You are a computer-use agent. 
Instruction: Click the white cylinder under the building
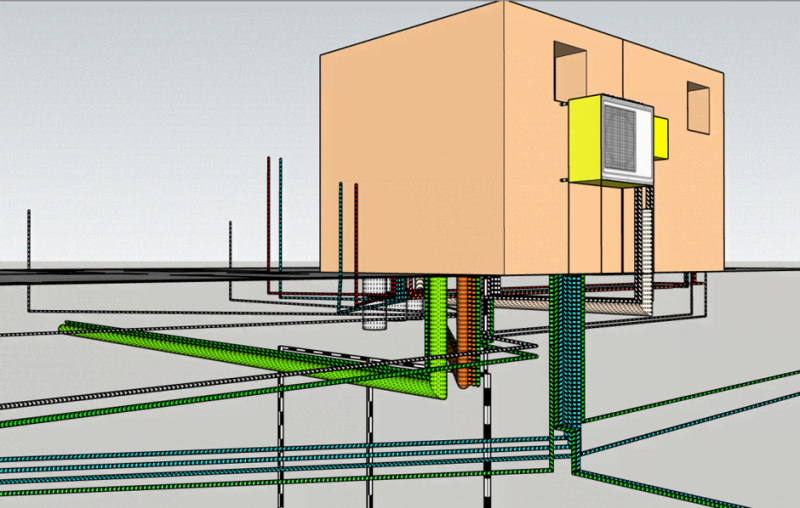point(374,305)
